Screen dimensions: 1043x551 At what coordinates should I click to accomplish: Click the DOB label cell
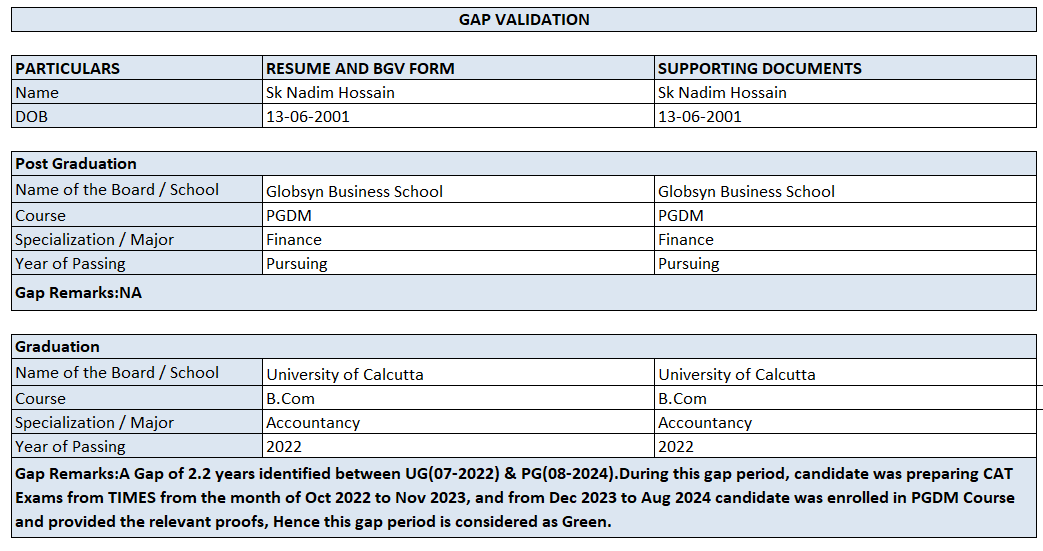coord(31,116)
